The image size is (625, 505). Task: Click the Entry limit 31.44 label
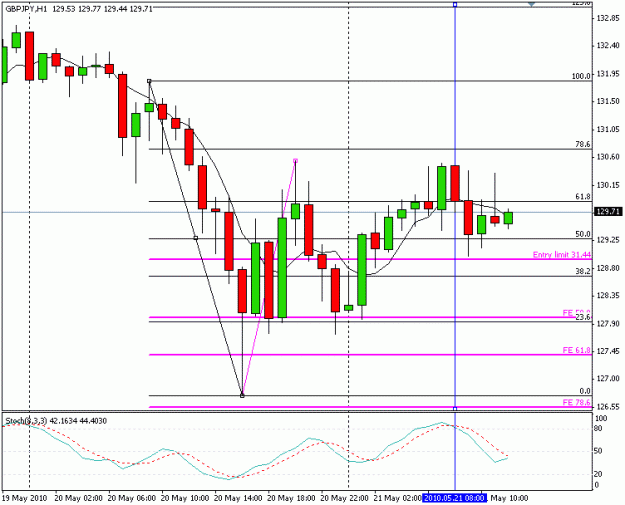click(562, 254)
